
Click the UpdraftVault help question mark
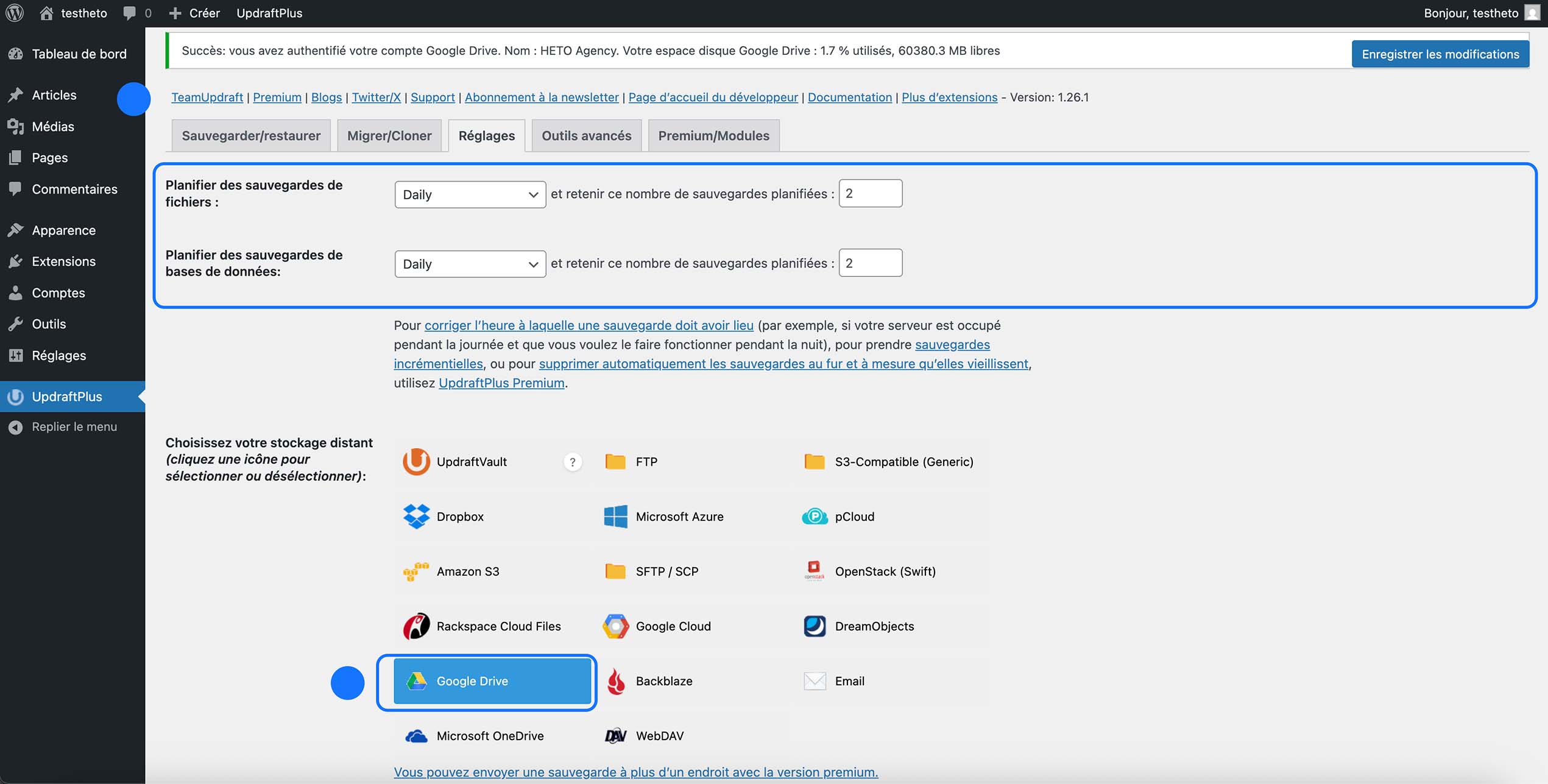pyautogui.click(x=572, y=461)
